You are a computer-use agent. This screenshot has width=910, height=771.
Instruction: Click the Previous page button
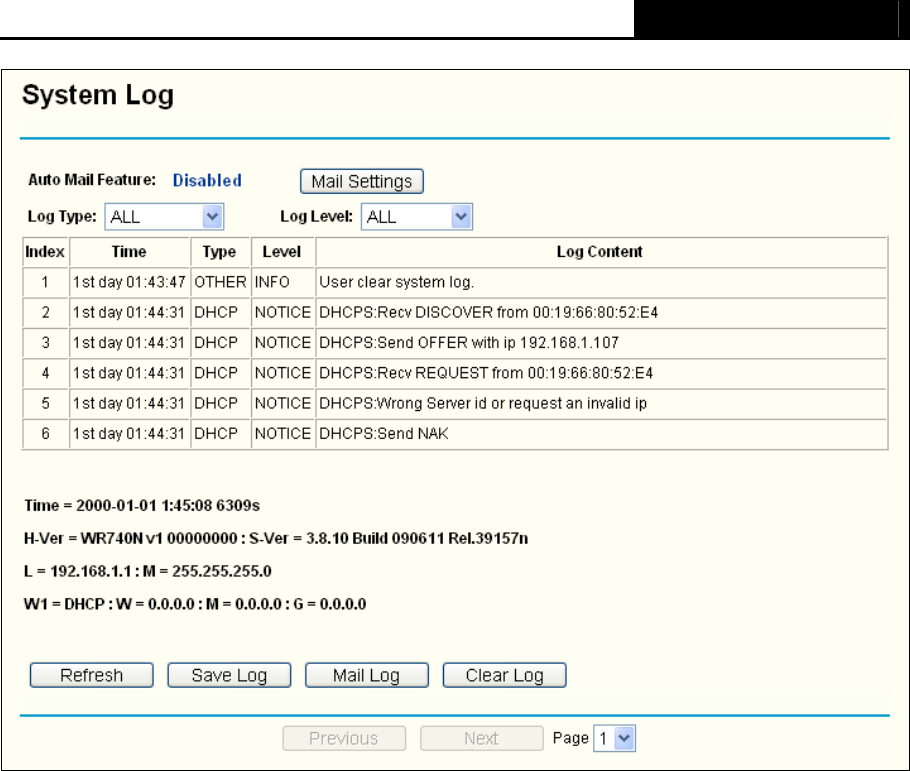coord(343,739)
